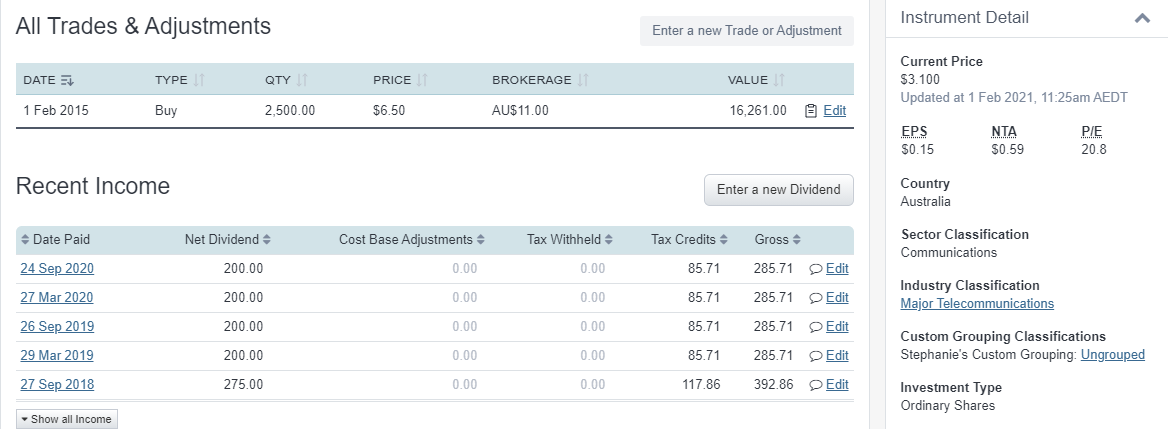This screenshot has width=1168, height=429.
Task: Click the 117.86 tax credits value
Action: click(x=701, y=385)
